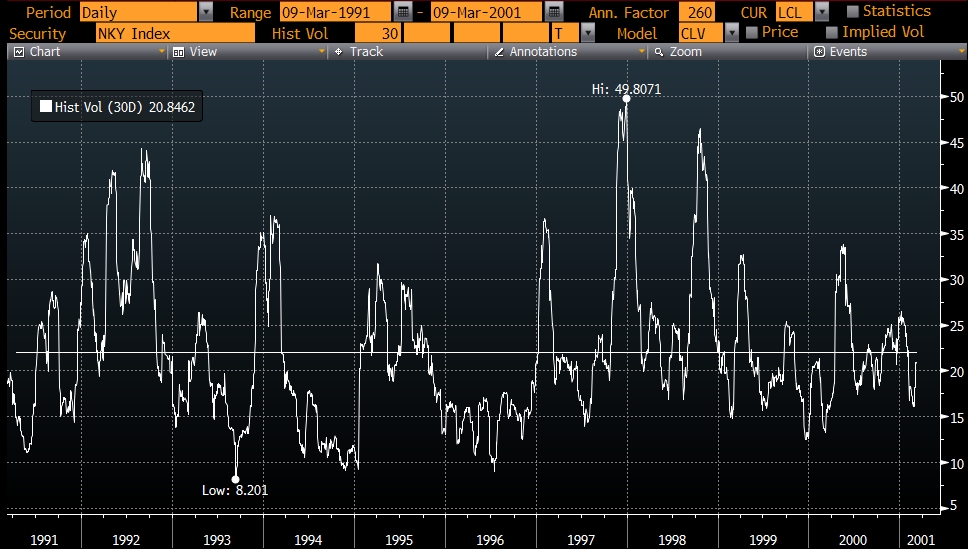Expand the Annotations menu arrow
Image resolution: width=968 pixels, height=549 pixels.
[642, 52]
